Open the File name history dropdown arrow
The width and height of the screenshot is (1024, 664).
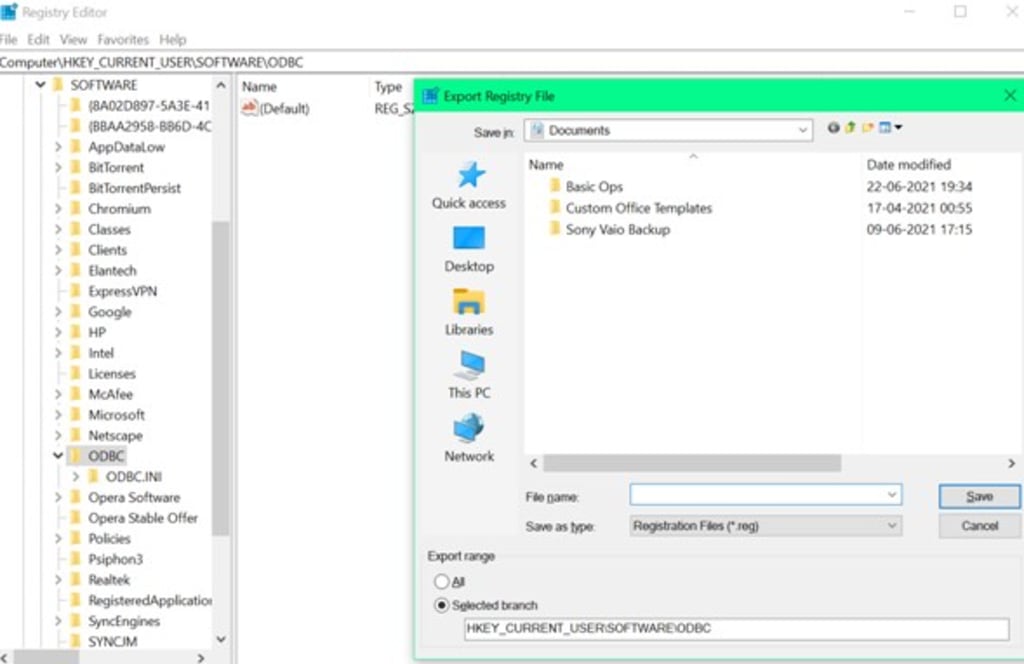click(891, 495)
